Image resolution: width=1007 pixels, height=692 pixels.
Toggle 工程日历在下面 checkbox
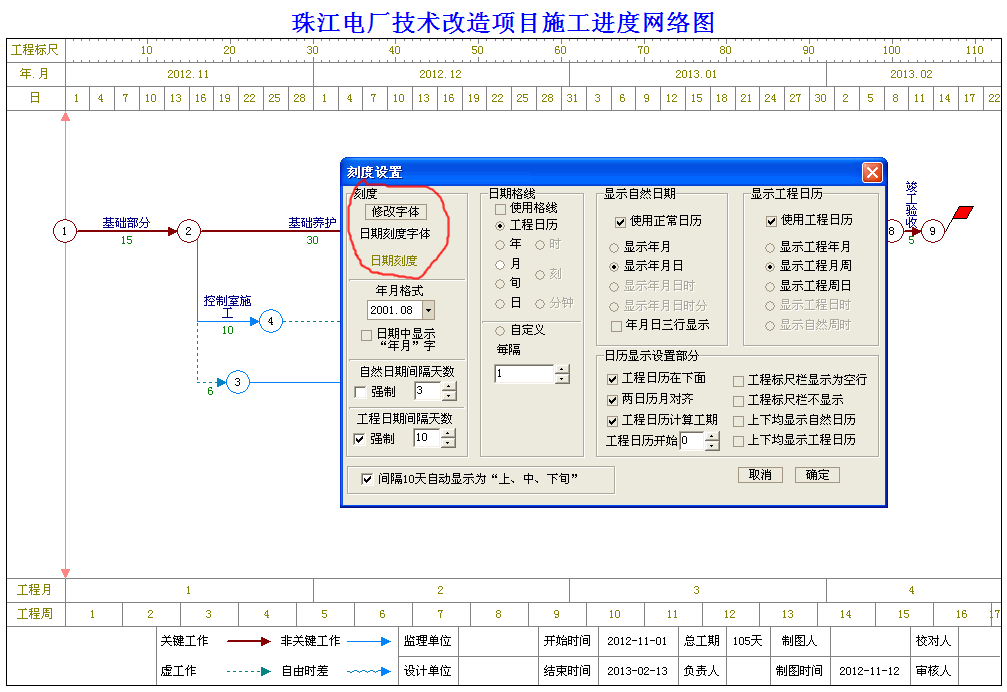613,379
